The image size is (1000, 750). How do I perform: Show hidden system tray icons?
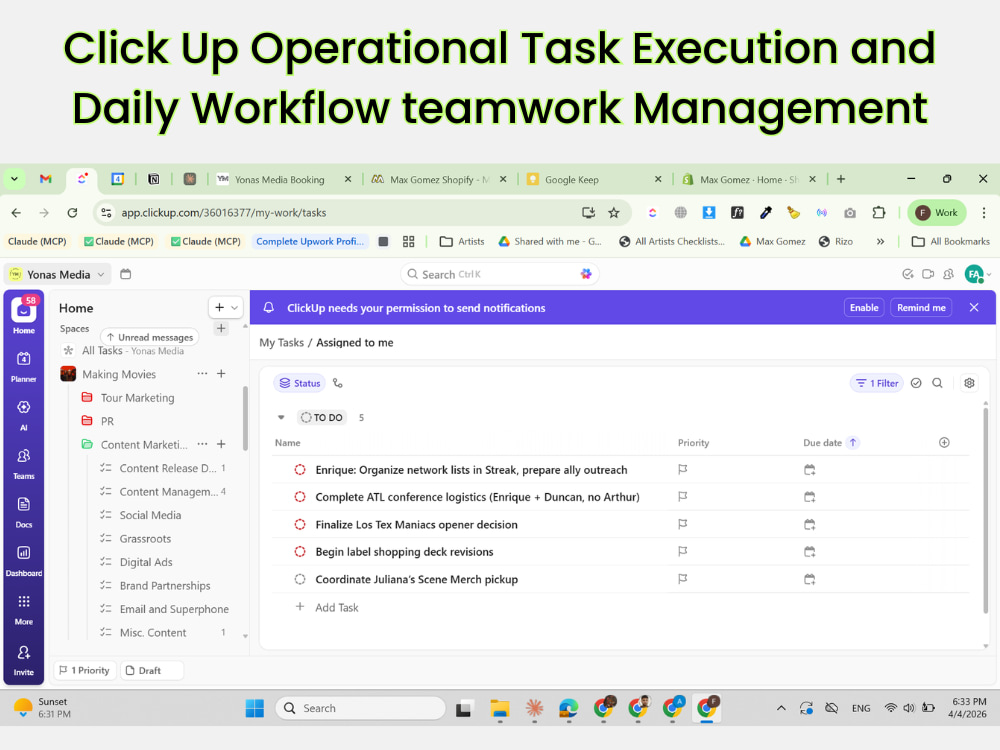click(x=781, y=708)
